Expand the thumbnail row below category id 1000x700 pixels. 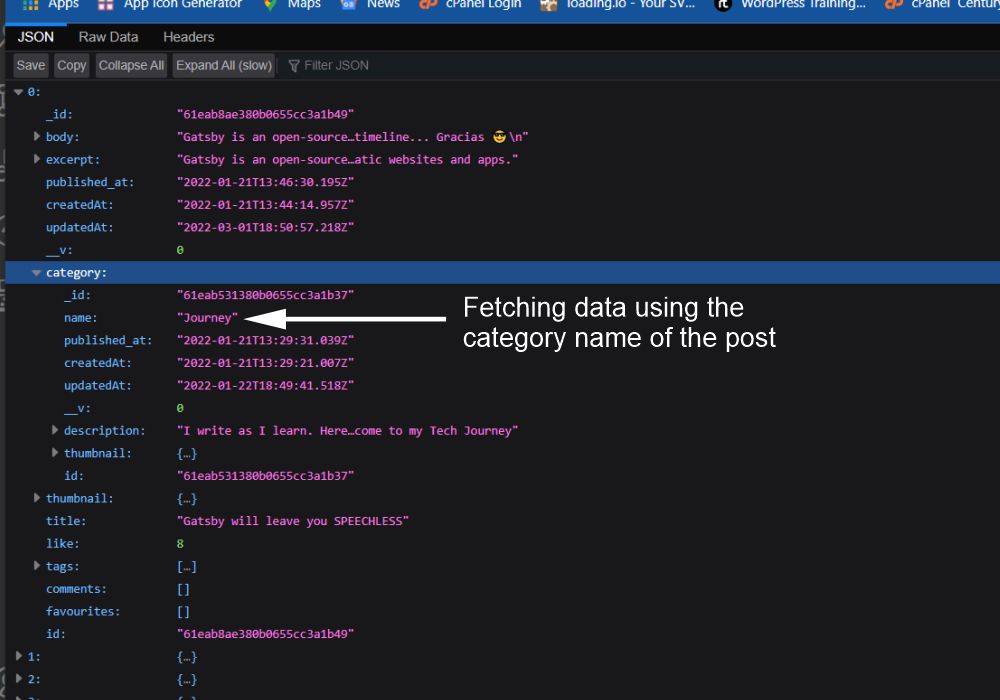tap(36, 498)
